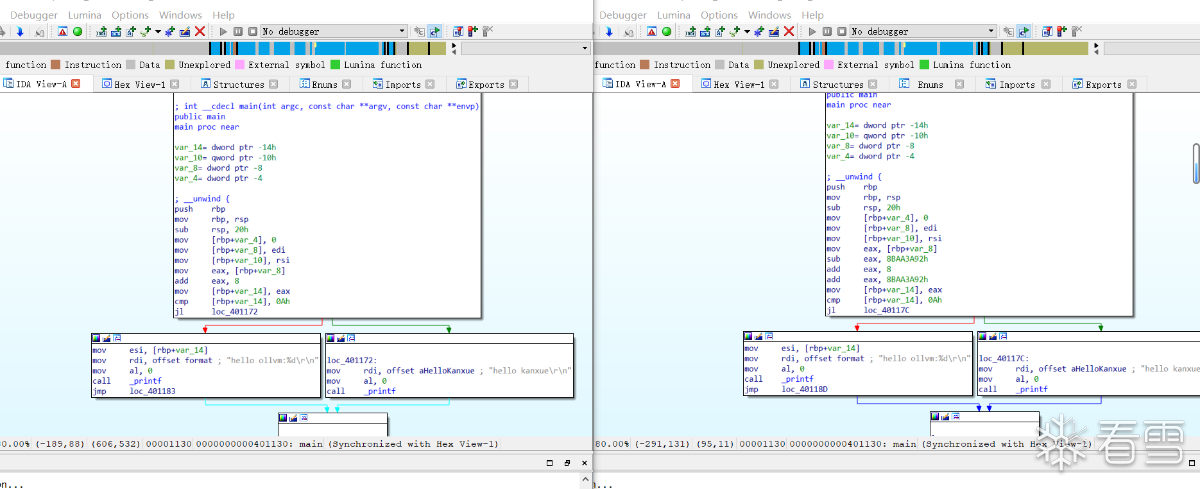The width and height of the screenshot is (1200, 489).
Task: Click Unexplored color swatch in left legend
Action: [170, 65]
